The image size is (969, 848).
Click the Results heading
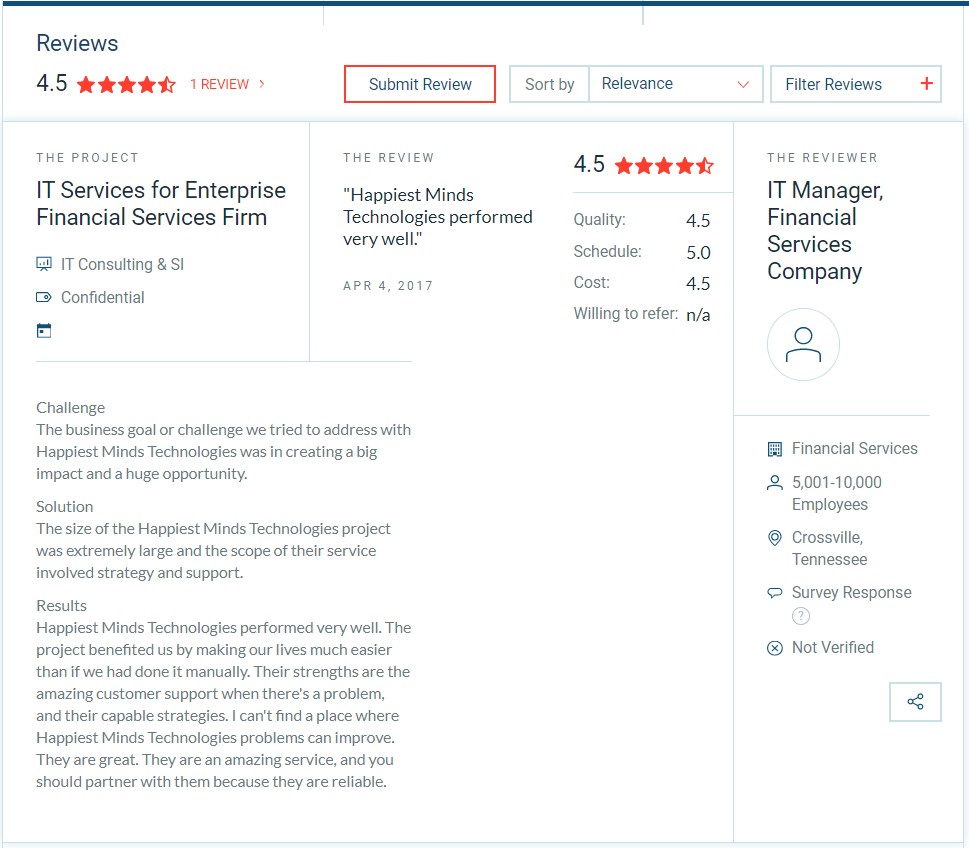tap(61, 606)
